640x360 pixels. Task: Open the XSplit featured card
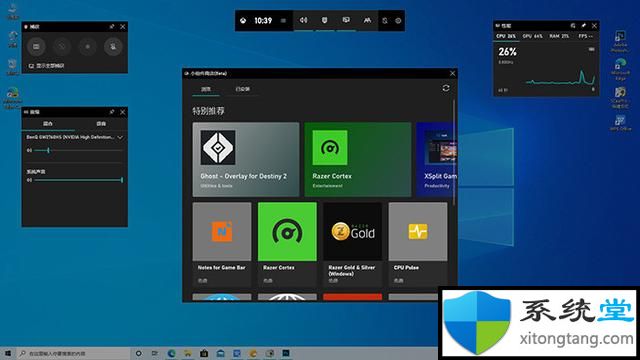(x=437, y=160)
